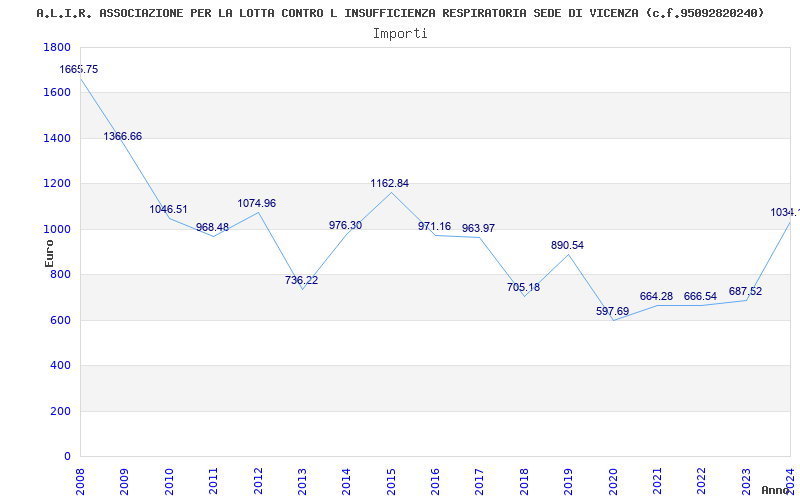Click the x-axis year label 2009
This screenshot has height=500, width=800.
(x=124, y=481)
